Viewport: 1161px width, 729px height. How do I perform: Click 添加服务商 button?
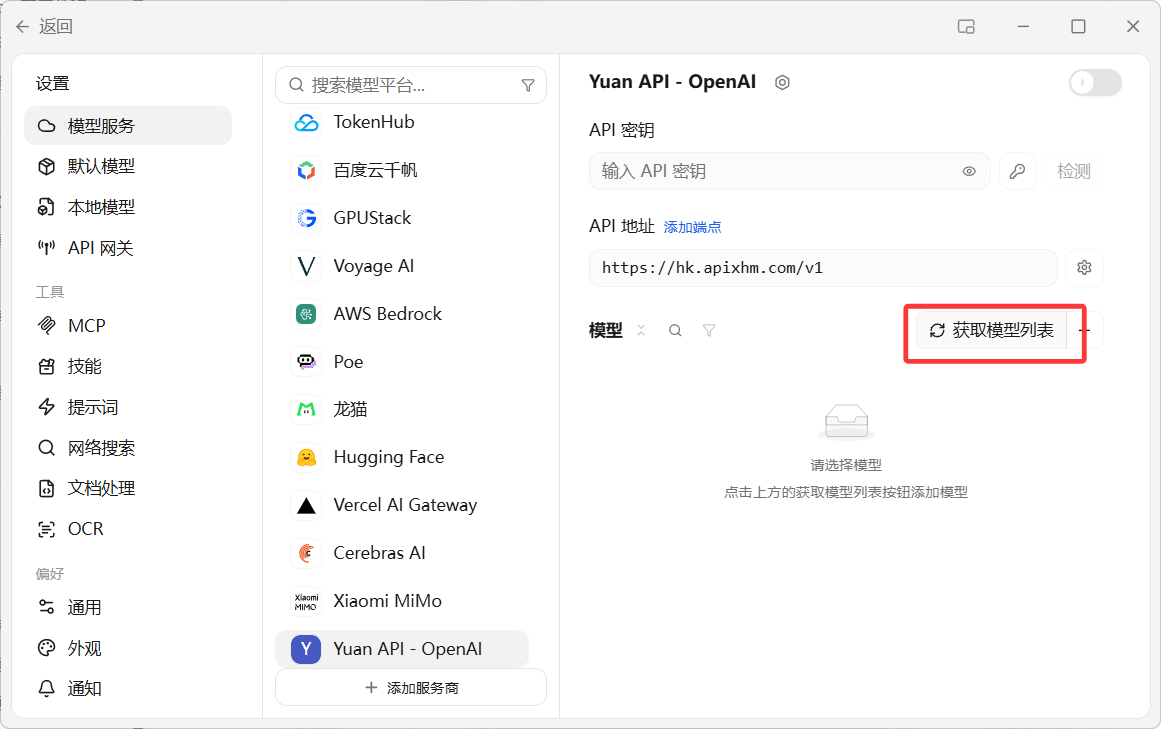click(x=411, y=688)
